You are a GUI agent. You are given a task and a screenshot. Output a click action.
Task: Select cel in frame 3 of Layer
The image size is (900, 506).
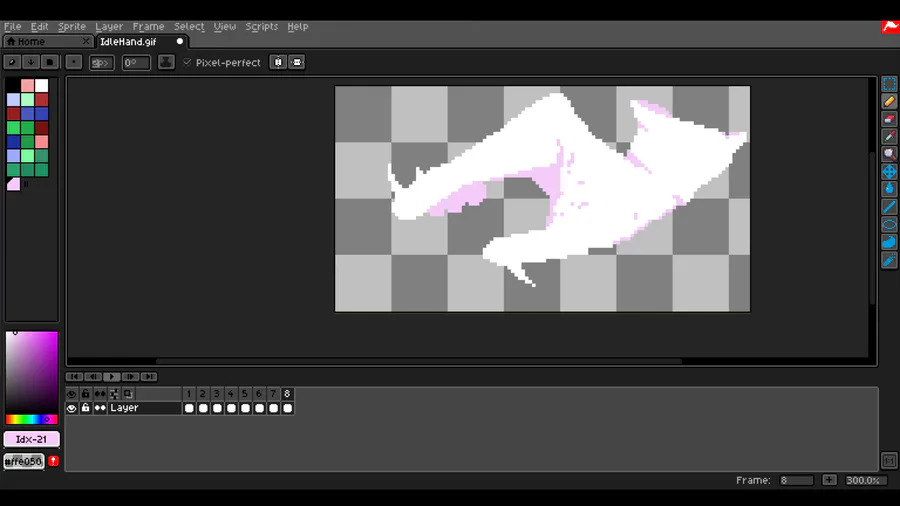click(x=217, y=408)
